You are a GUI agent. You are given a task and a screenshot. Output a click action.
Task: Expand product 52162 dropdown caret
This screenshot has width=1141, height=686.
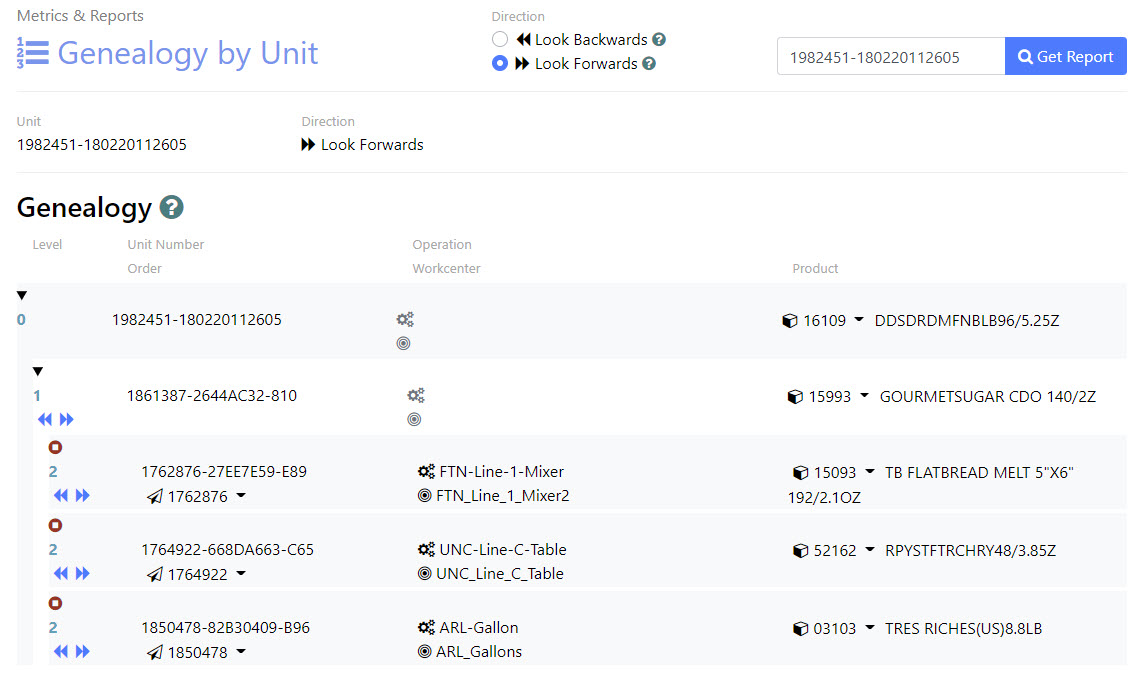[870, 550]
